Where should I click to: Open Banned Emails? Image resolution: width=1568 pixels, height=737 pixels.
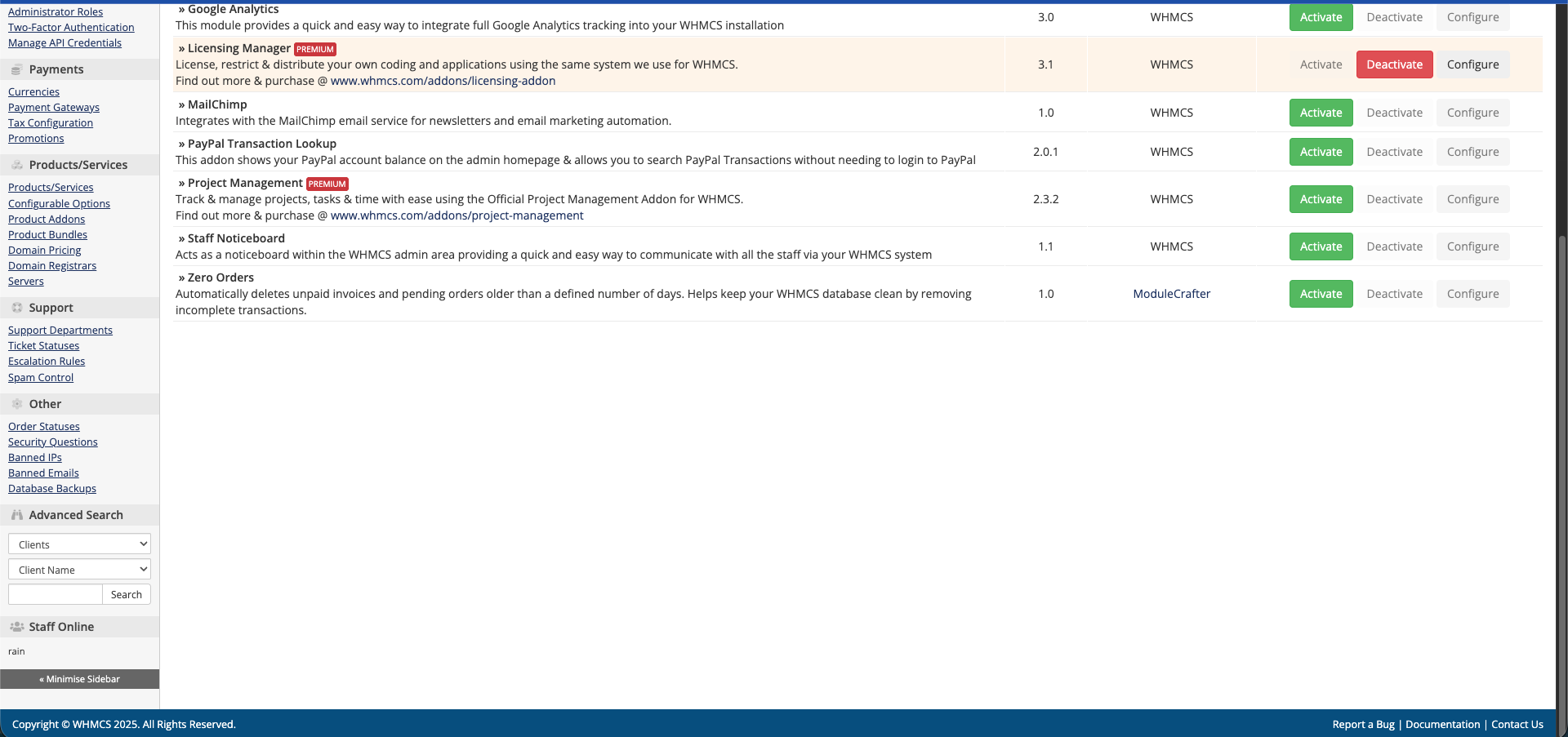[x=43, y=473]
